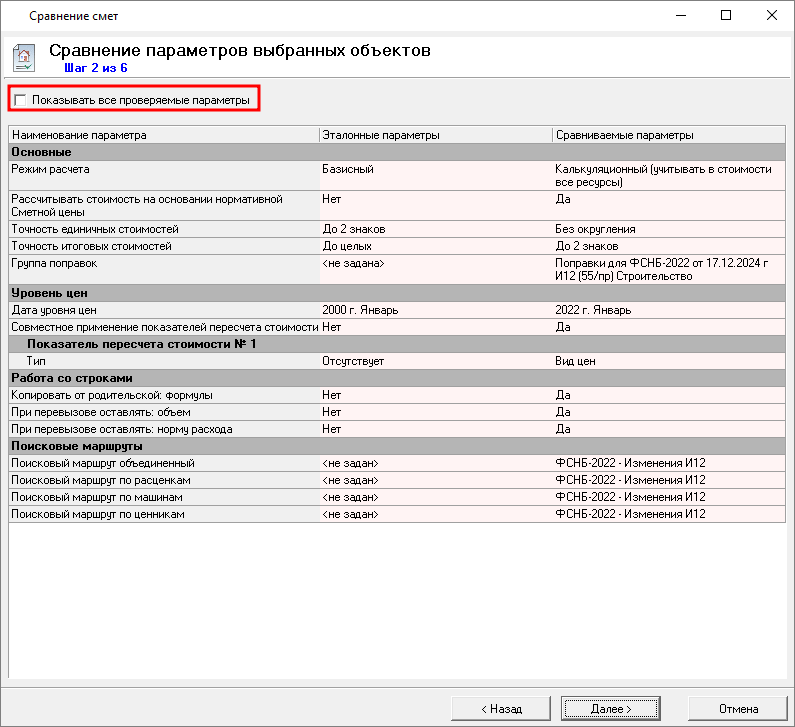795x727 pixels.
Task: Select the 'Режим расчета' parameter row
Action: [50, 170]
